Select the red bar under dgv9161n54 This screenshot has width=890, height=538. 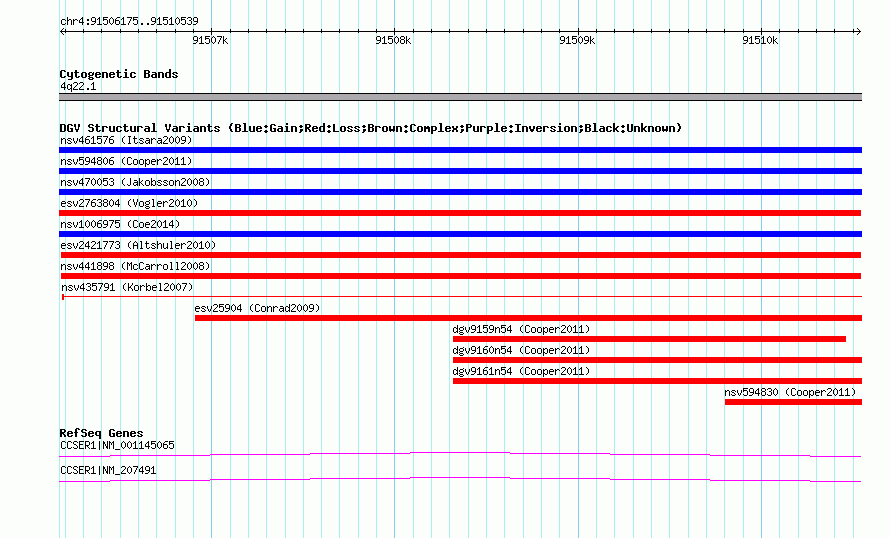tap(657, 381)
